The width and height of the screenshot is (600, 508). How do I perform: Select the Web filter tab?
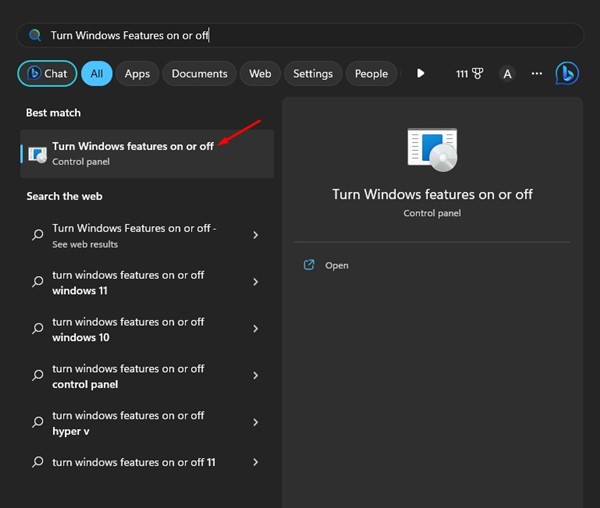click(260, 73)
